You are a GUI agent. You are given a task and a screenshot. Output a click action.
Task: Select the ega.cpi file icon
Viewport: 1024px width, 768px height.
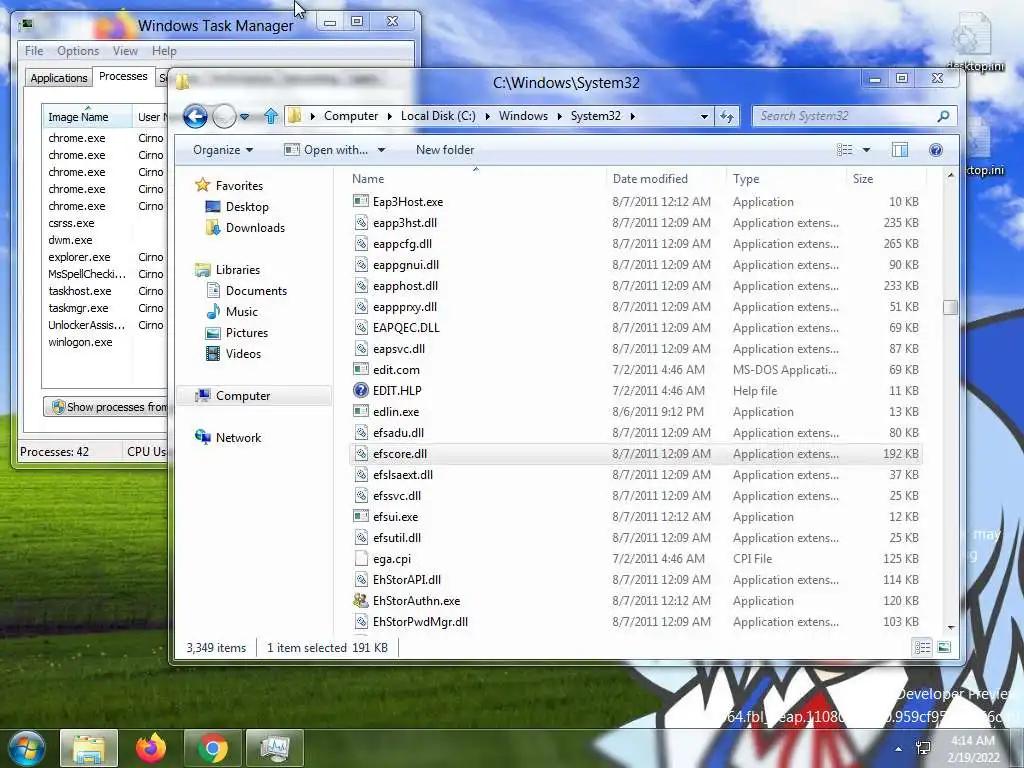tap(360, 558)
